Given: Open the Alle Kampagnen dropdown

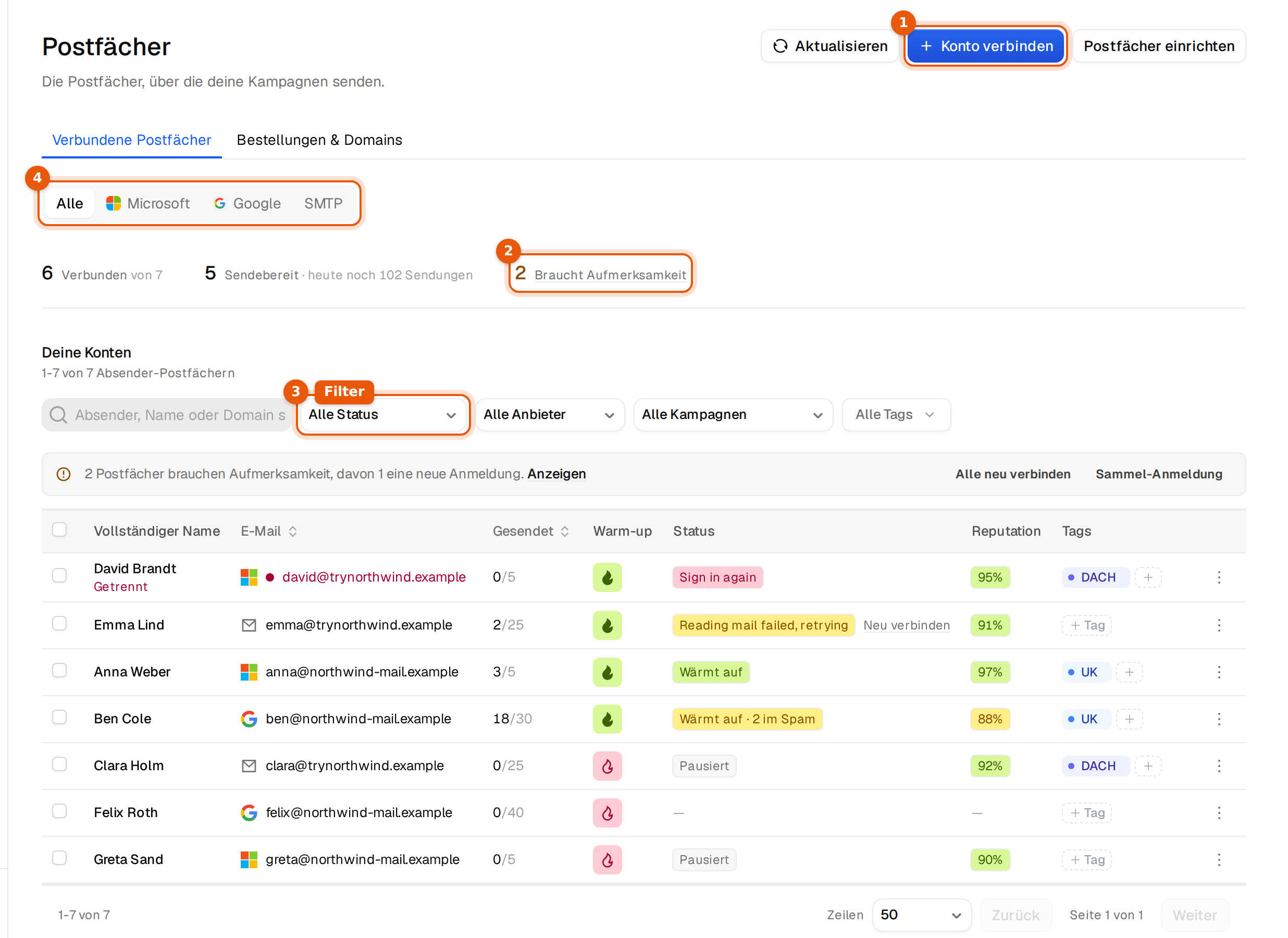Looking at the screenshot, I should pyautogui.click(x=733, y=415).
